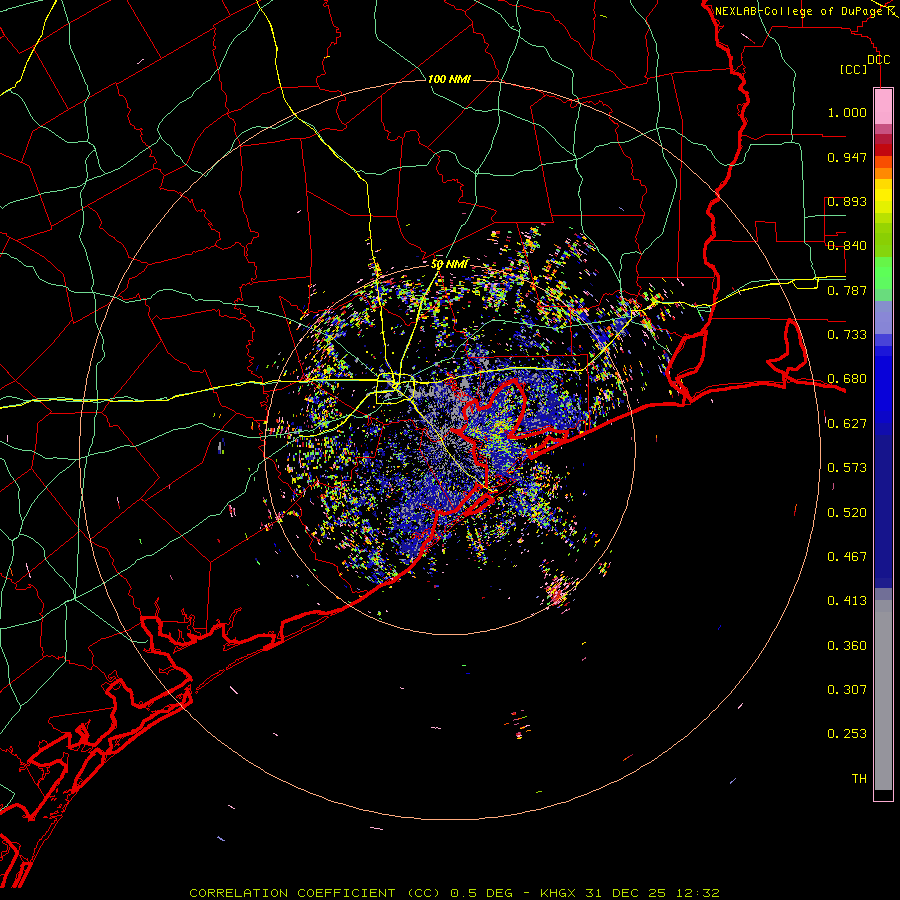Select the 0.253 scale value
The height and width of the screenshot is (900, 900).
tap(847, 734)
